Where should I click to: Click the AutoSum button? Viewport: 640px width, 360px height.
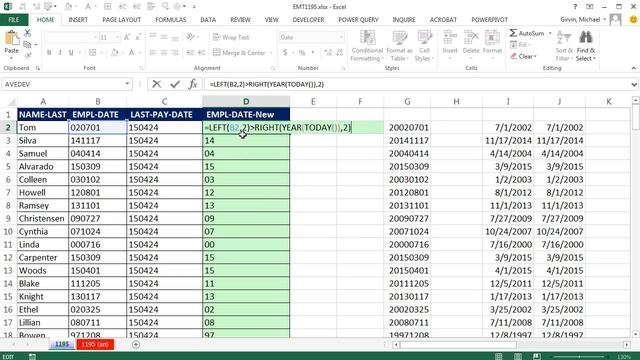pos(527,33)
